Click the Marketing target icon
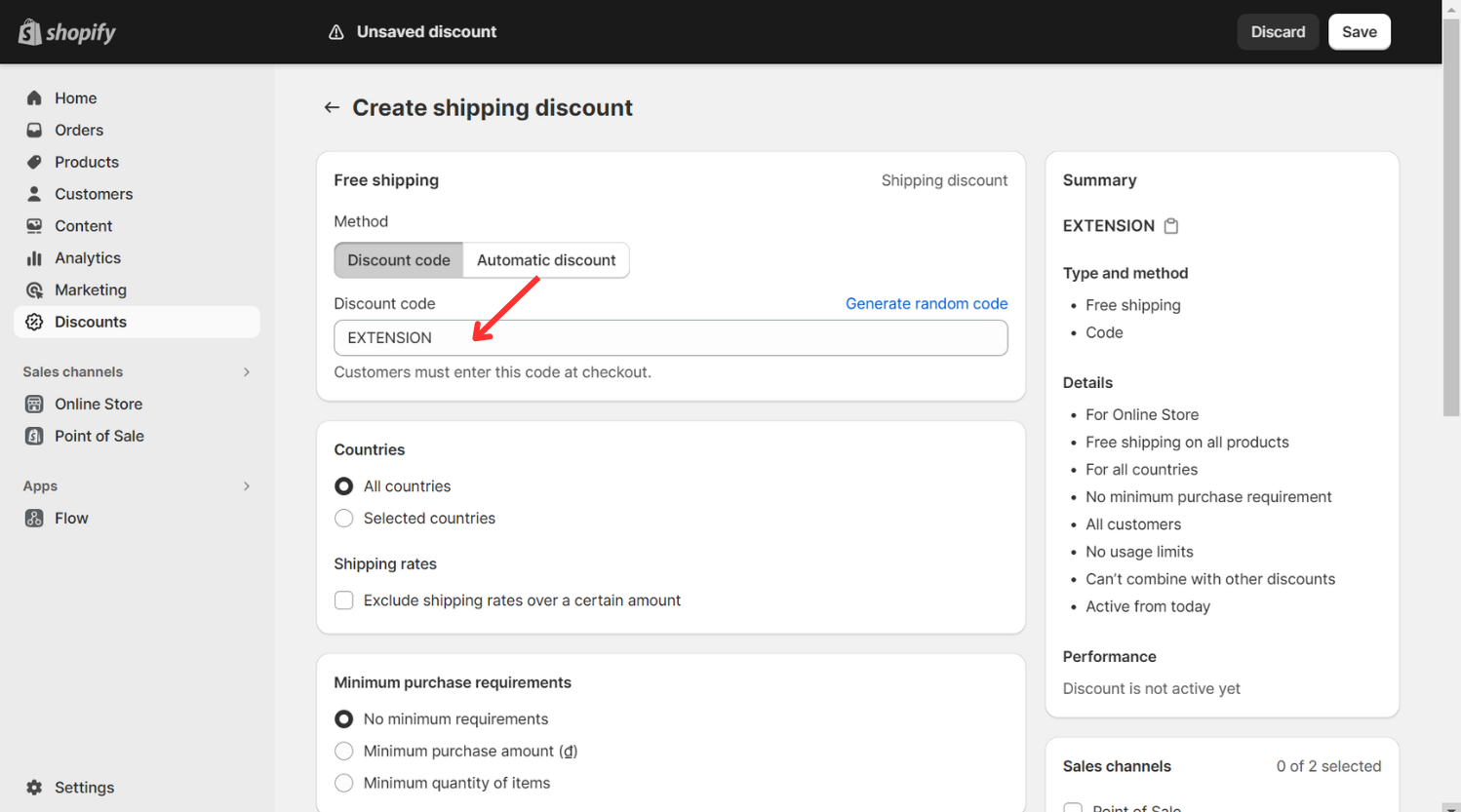This screenshot has width=1461, height=812. [34, 290]
